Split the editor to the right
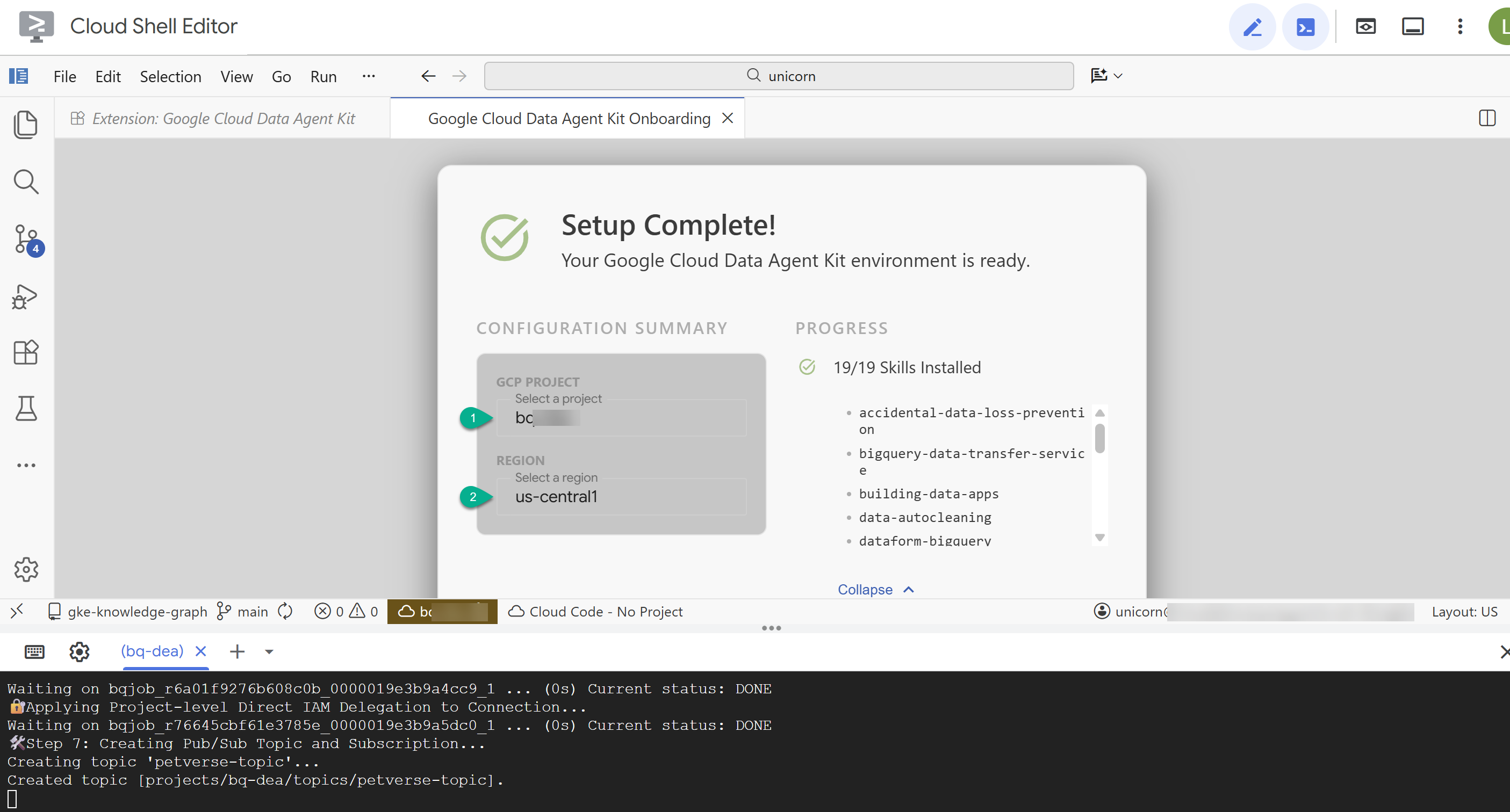Image resolution: width=1510 pixels, height=812 pixels. [1487, 118]
